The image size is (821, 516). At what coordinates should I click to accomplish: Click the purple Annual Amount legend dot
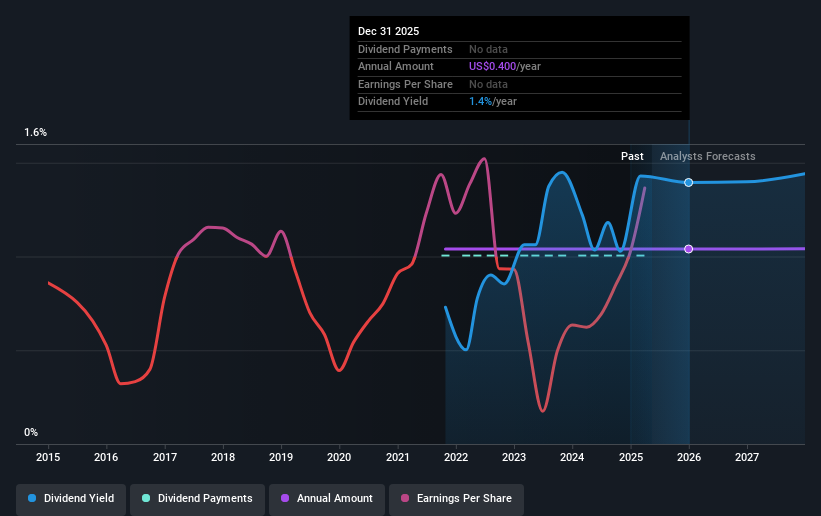click(x=285, y=498)
